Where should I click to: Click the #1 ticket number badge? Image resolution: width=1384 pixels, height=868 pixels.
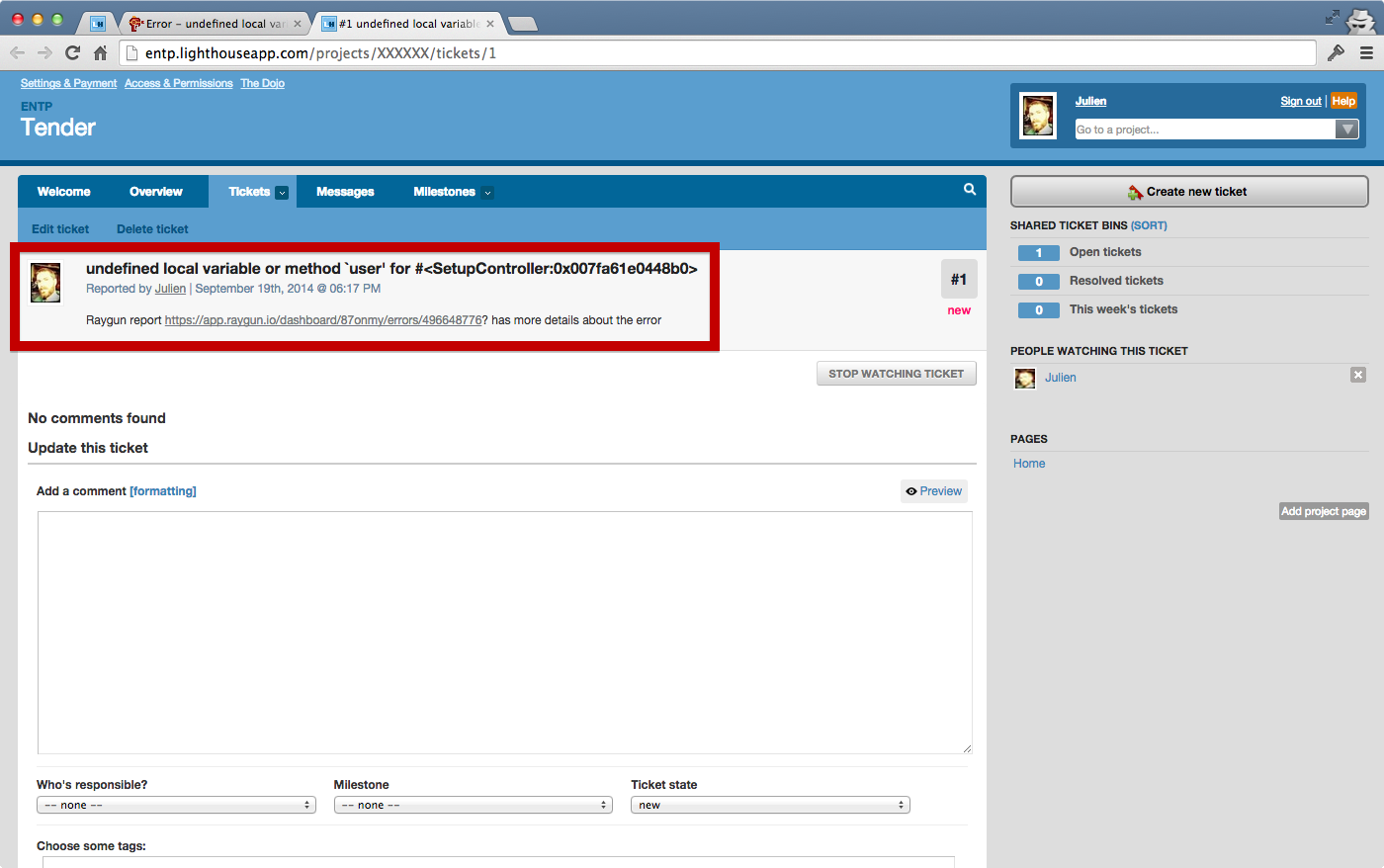[959, 279]
